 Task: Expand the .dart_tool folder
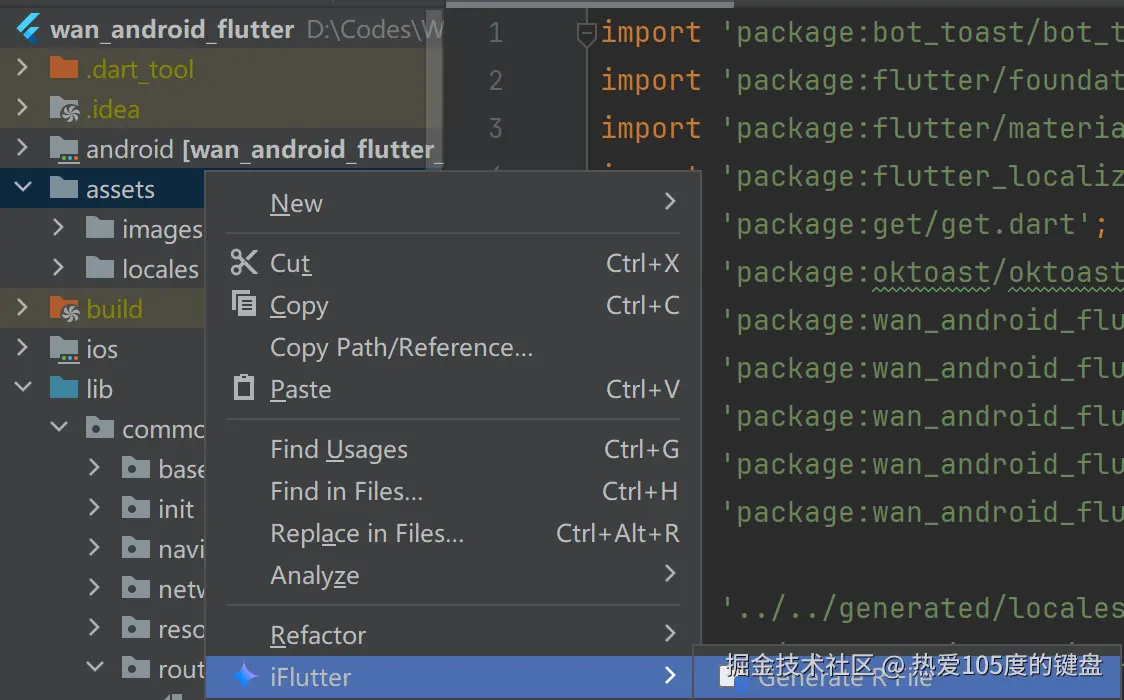pyautogui.click(x=22, y=68)
